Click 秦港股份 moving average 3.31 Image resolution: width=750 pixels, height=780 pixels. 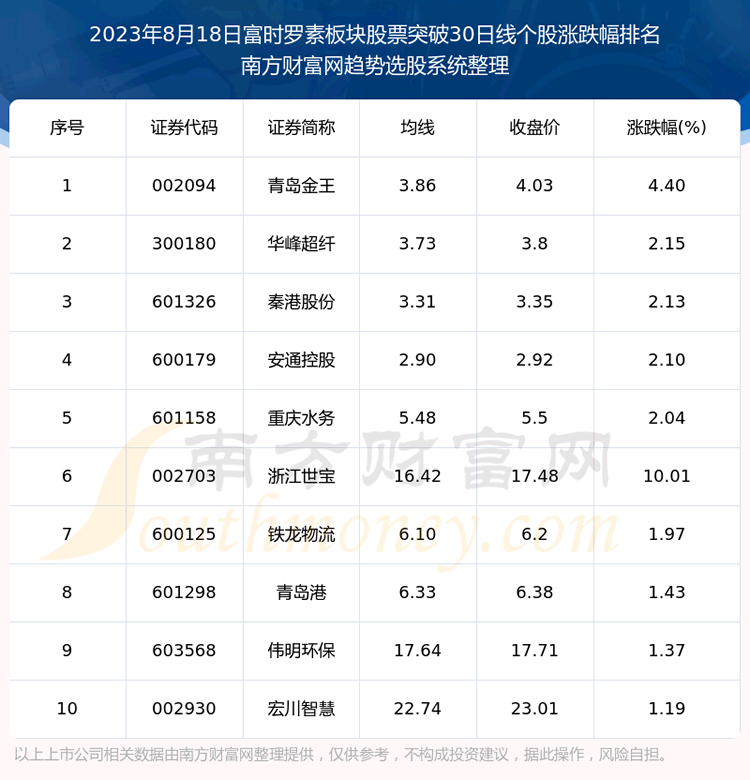[417, 302]
